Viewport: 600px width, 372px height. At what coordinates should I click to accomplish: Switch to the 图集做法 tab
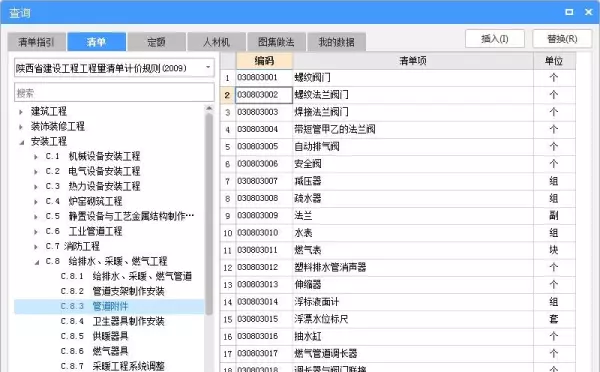276,42
